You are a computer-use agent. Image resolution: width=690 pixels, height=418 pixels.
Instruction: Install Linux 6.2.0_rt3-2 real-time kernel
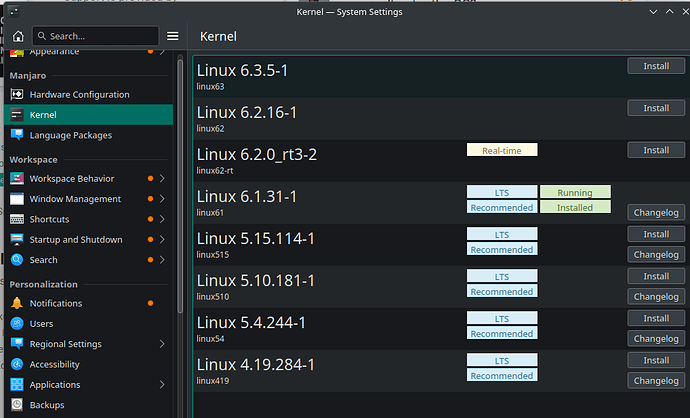point(656,150)
